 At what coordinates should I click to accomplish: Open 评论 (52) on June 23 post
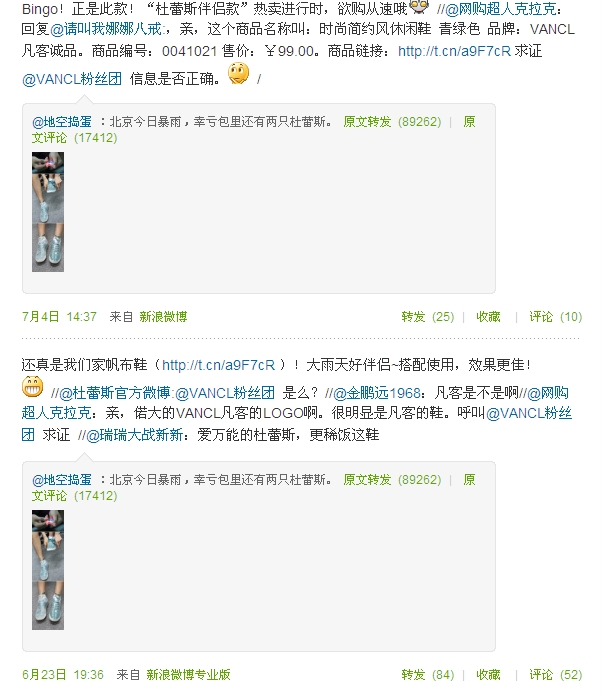pyautogui.click(x=556, y=675)
